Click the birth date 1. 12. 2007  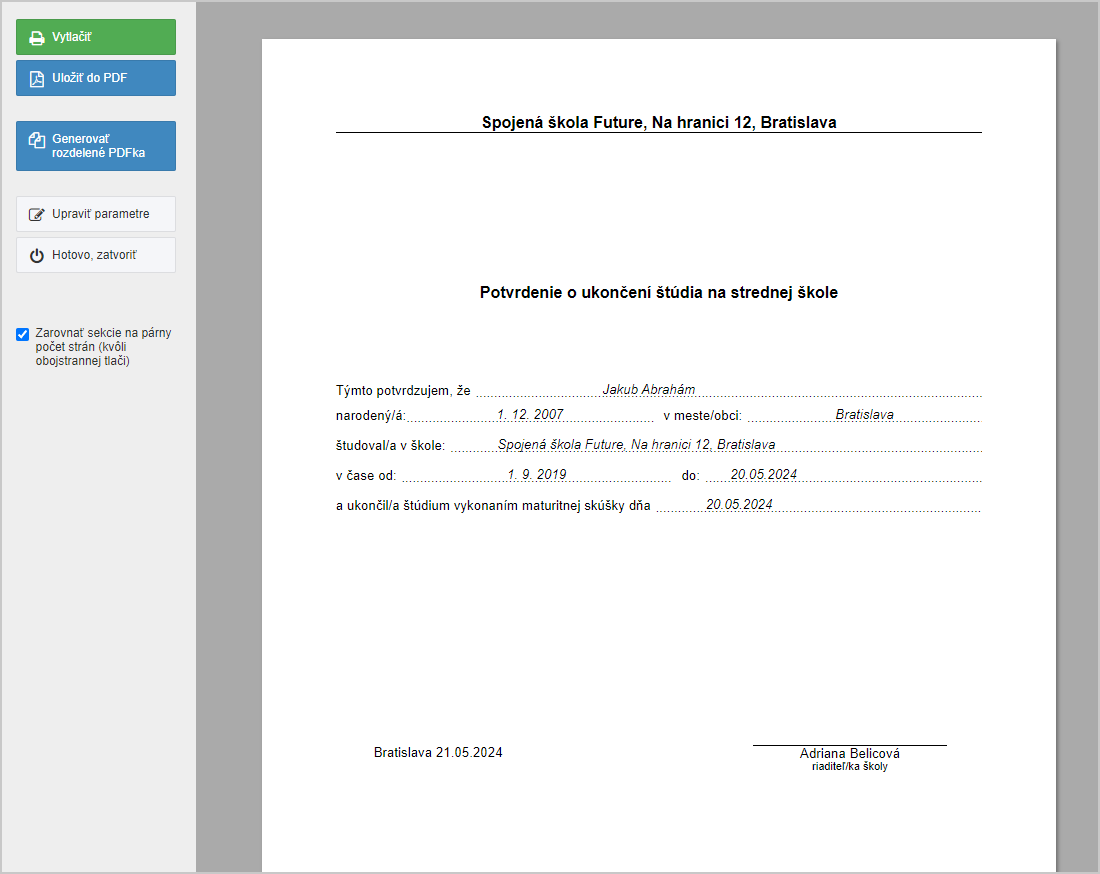coord(530,415)
